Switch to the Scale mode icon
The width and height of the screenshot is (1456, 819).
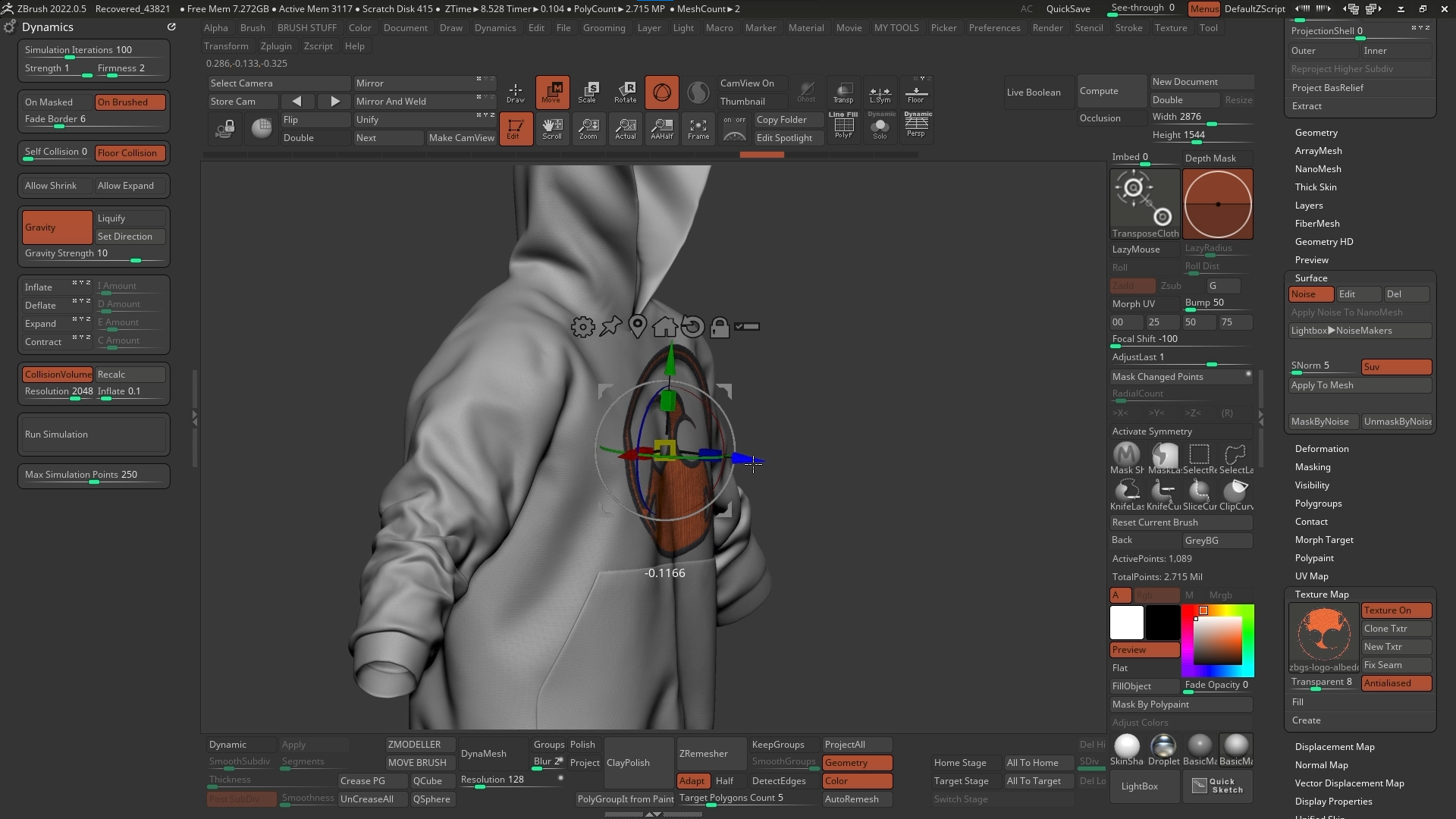[589, 92]
